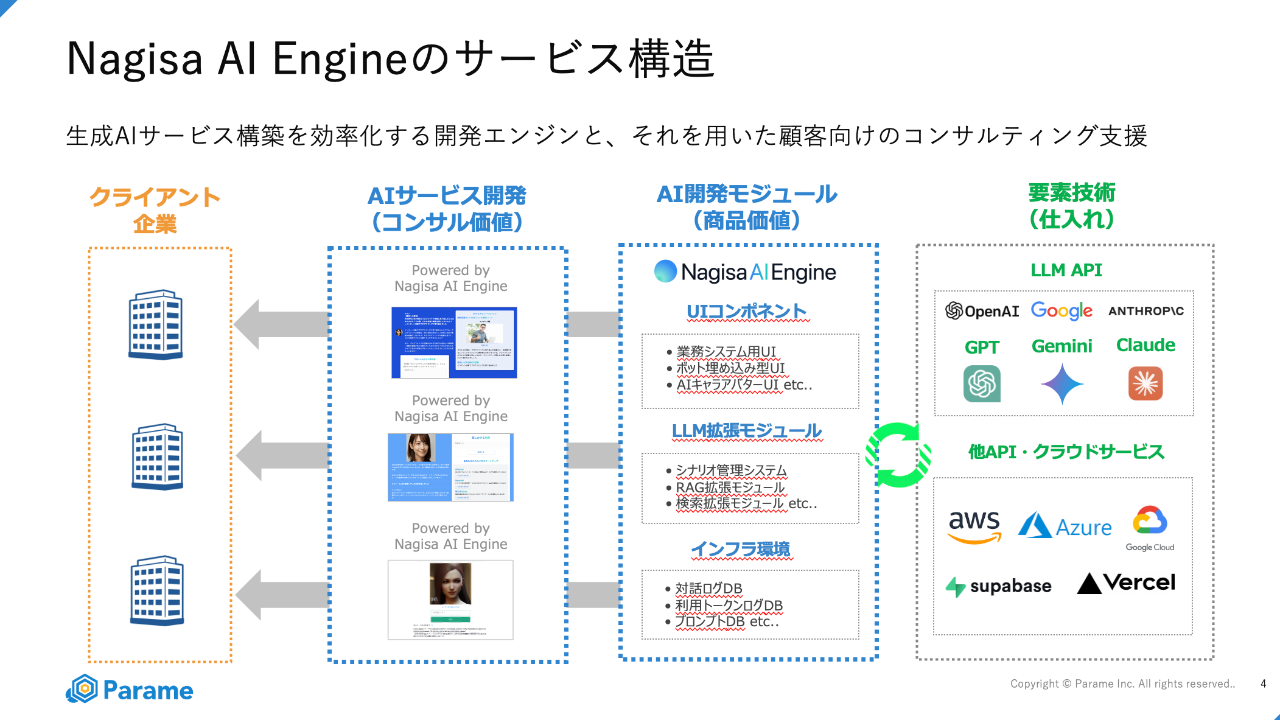Click the blue Gemini sparkle icon
The image size is (1280, 720).
(1061, 384)
